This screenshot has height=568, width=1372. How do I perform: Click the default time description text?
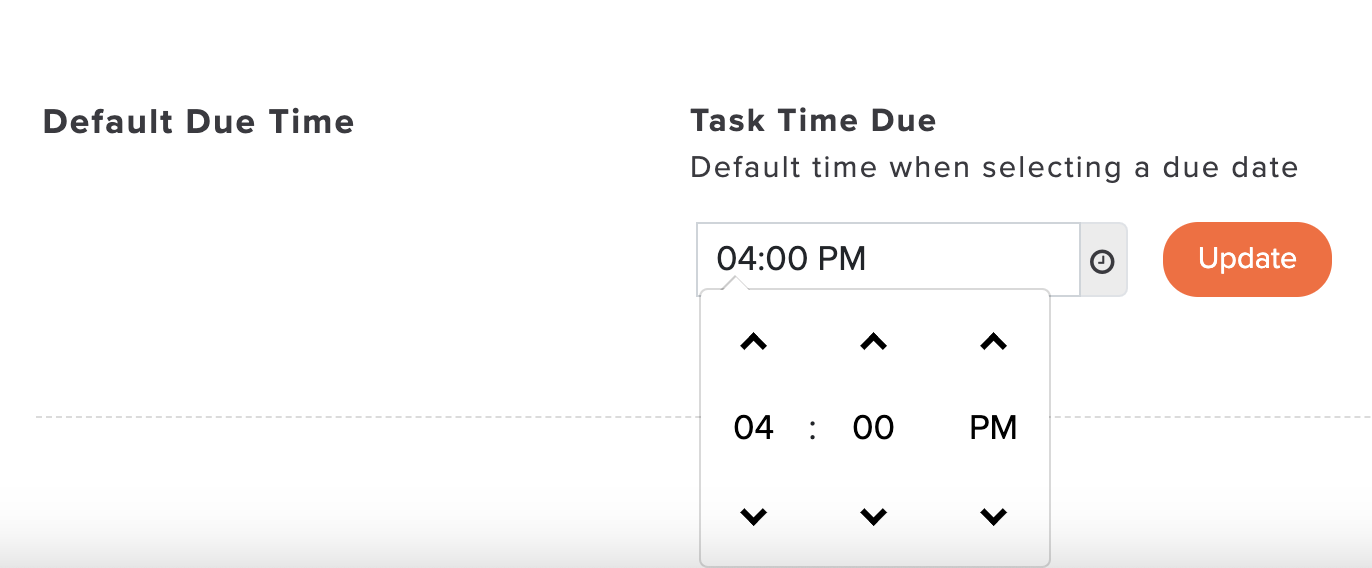[994, 167]
